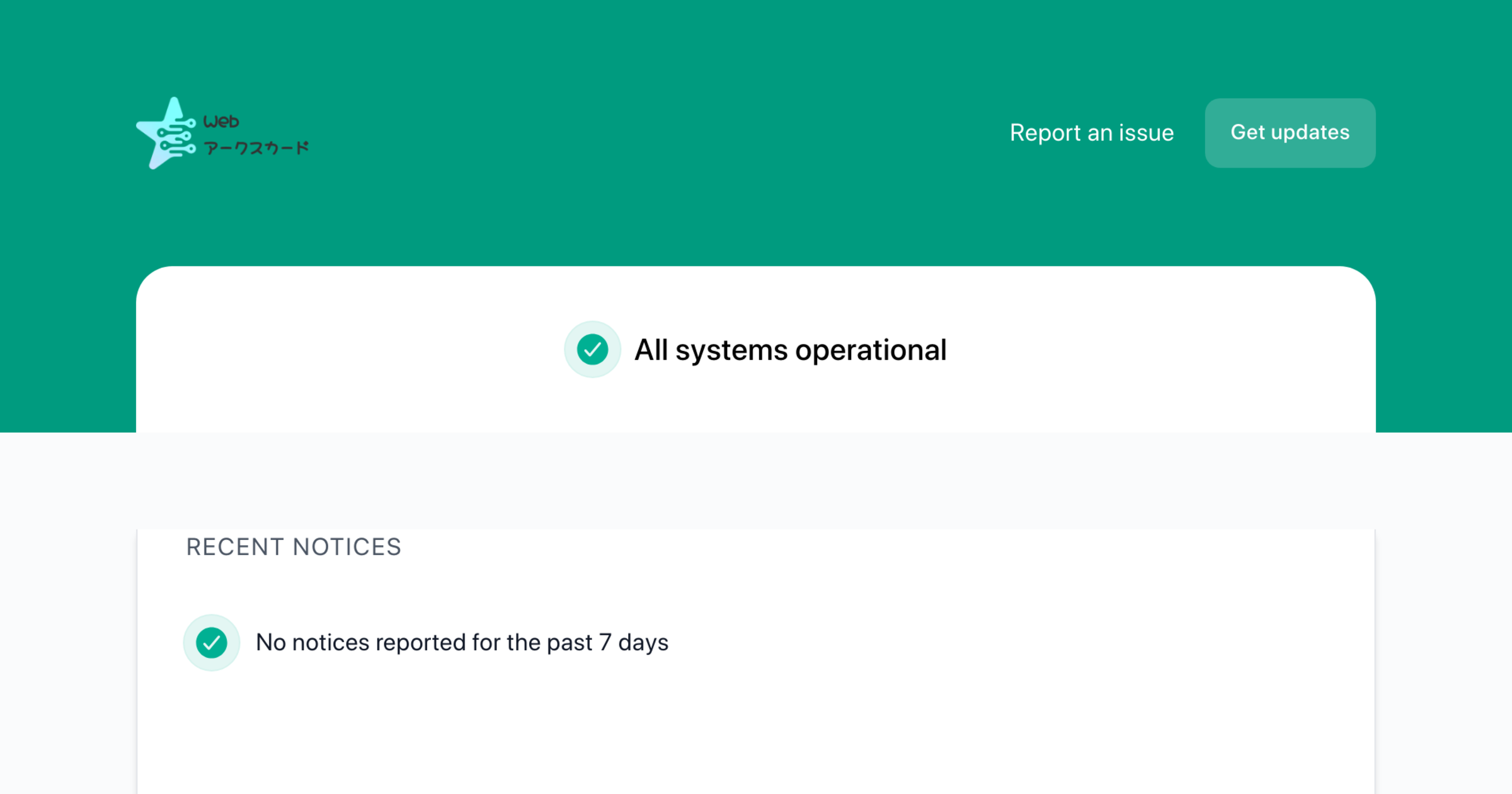The width and height of the screenshot is (1512, 794).
Task: Click the 7 days text in notice
Action: tap(634, 643)
